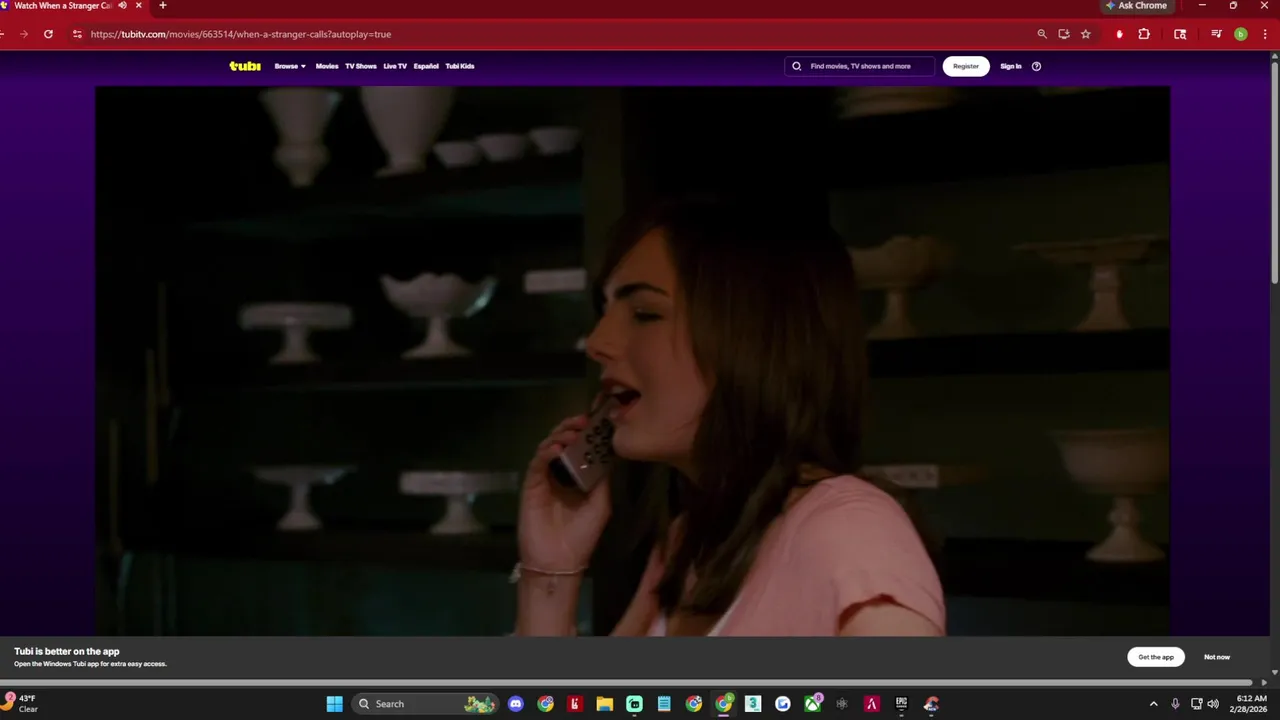Open Tubi Kids
This screenshot has width=1280, height=720.
[x=460, y=66]
